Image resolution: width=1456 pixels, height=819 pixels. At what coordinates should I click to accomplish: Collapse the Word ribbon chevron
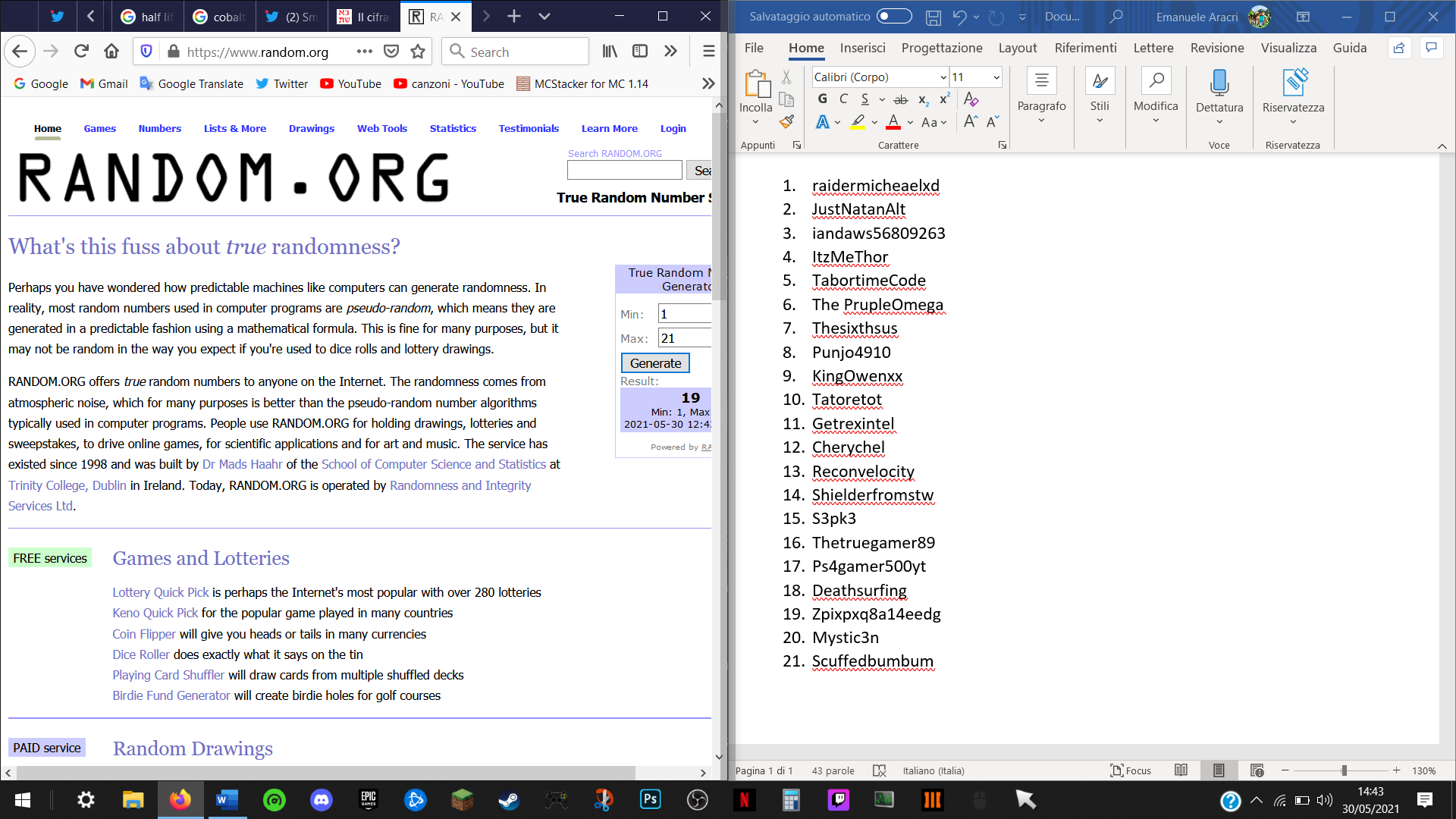[1442, 146]
